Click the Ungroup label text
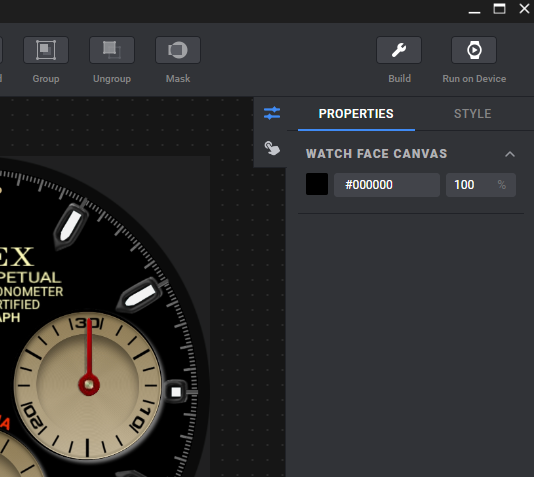The width and height of the screenshot is (534, 477). point(112,79)
